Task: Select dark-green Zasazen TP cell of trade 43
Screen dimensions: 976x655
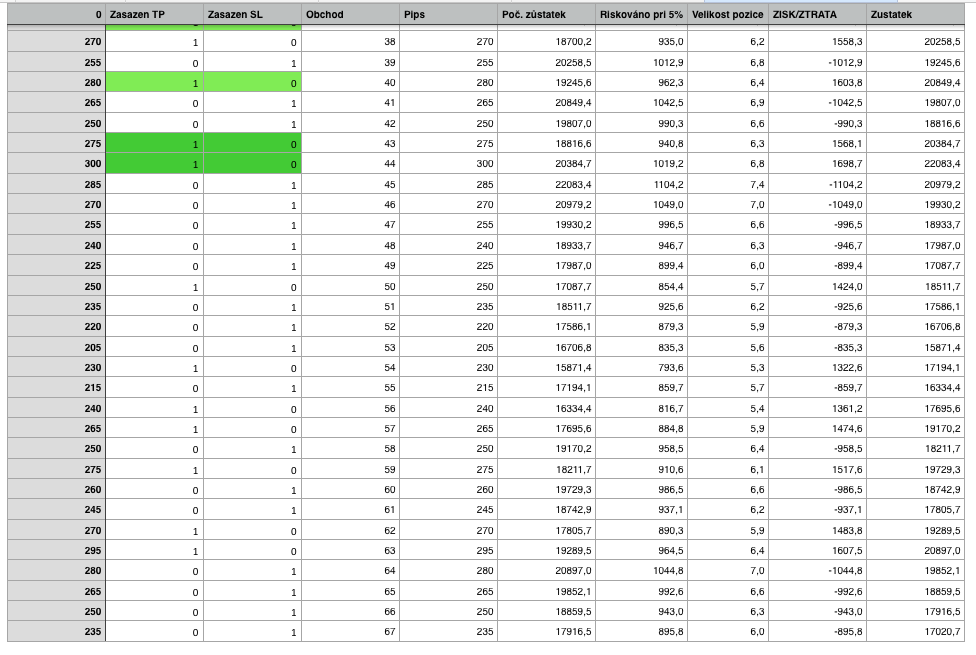Action: tap(154, 143)
